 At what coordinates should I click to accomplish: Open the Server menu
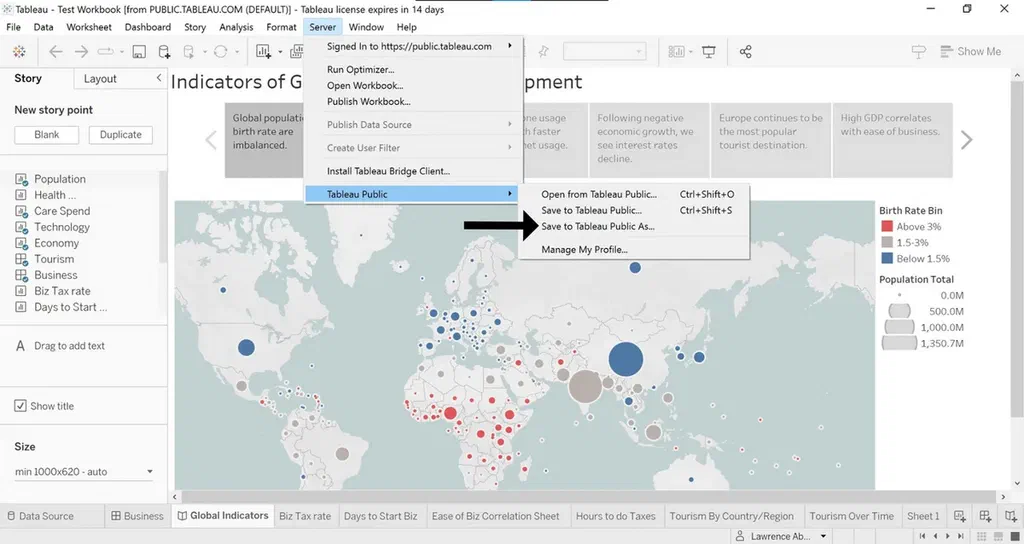[323, 27]
